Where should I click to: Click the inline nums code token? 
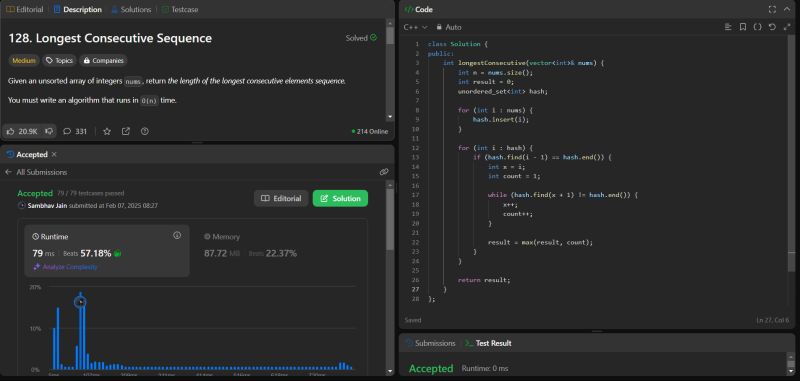(133, 81)
